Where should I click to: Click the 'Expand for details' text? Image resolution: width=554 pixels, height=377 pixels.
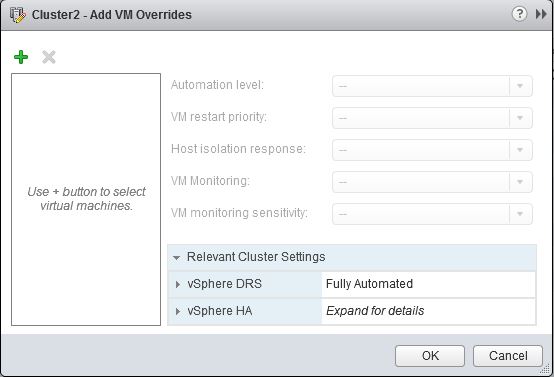(x=375, y=311)
